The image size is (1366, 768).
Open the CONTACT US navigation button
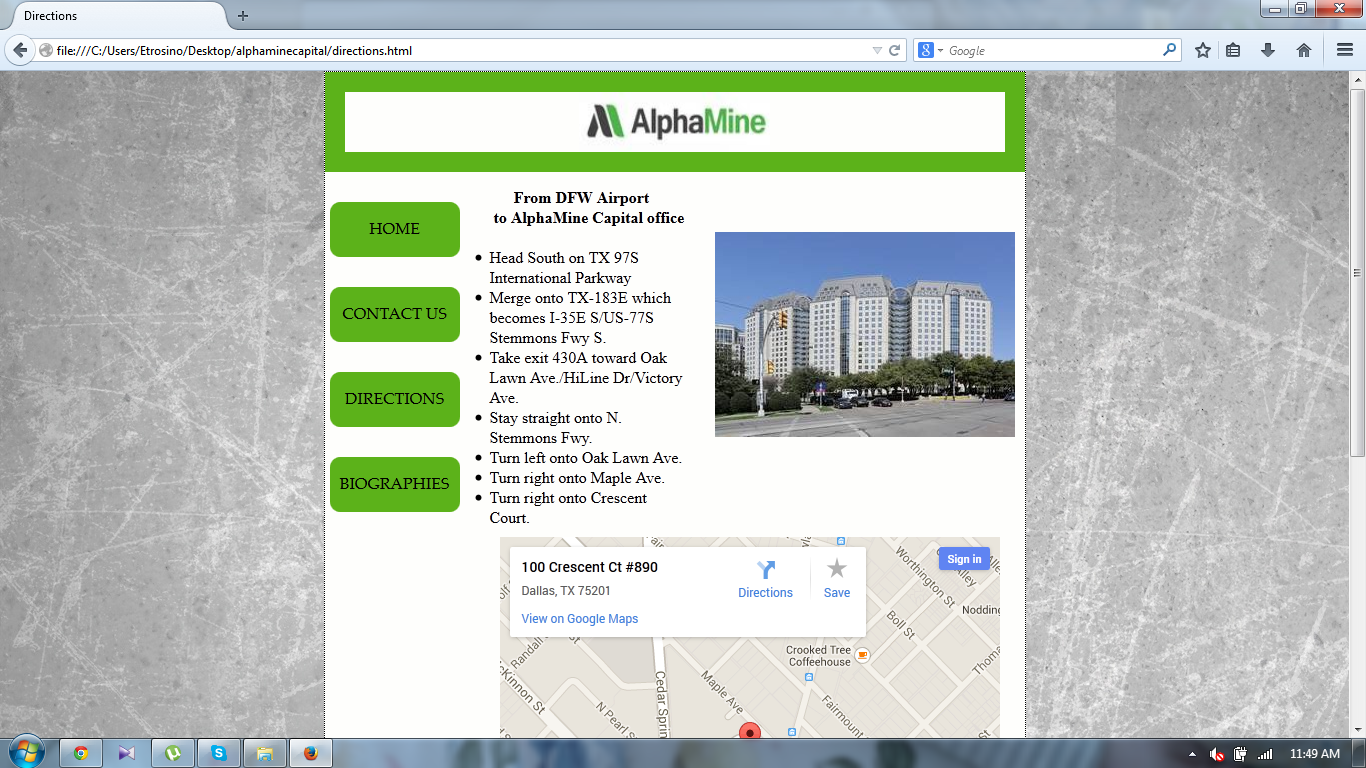pyautogui.click(x=395, y=314)
